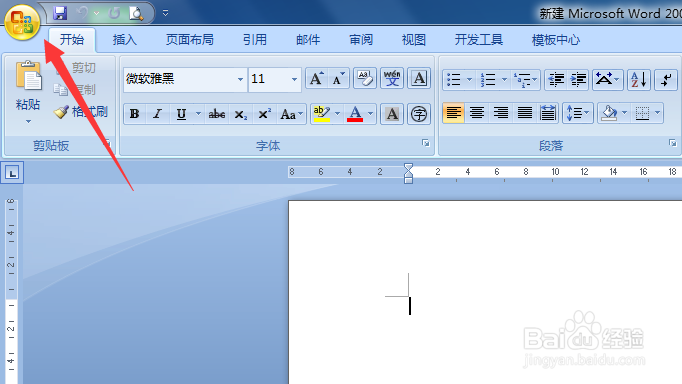Open the 开始 ribbon tab
This screenshot has width=682, height=384.
click(72, 40)
